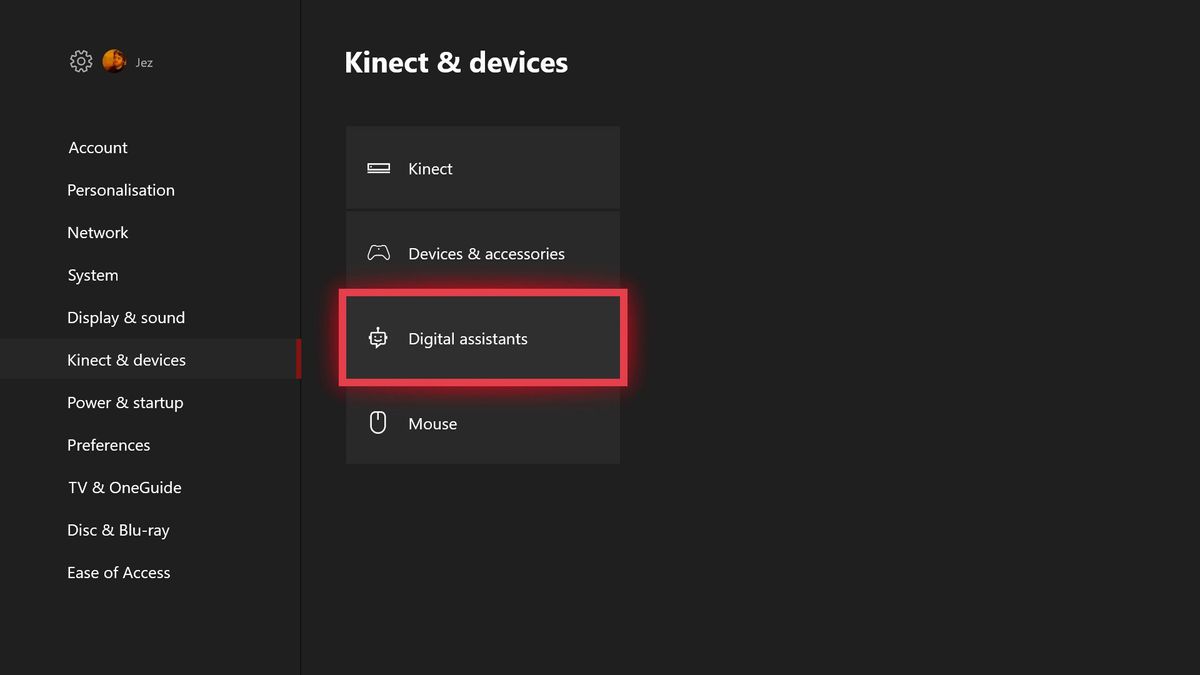Viewport: 1200px width, 675px height.
Task: Open TV & OneGuide settings
Action: point(124,487)
